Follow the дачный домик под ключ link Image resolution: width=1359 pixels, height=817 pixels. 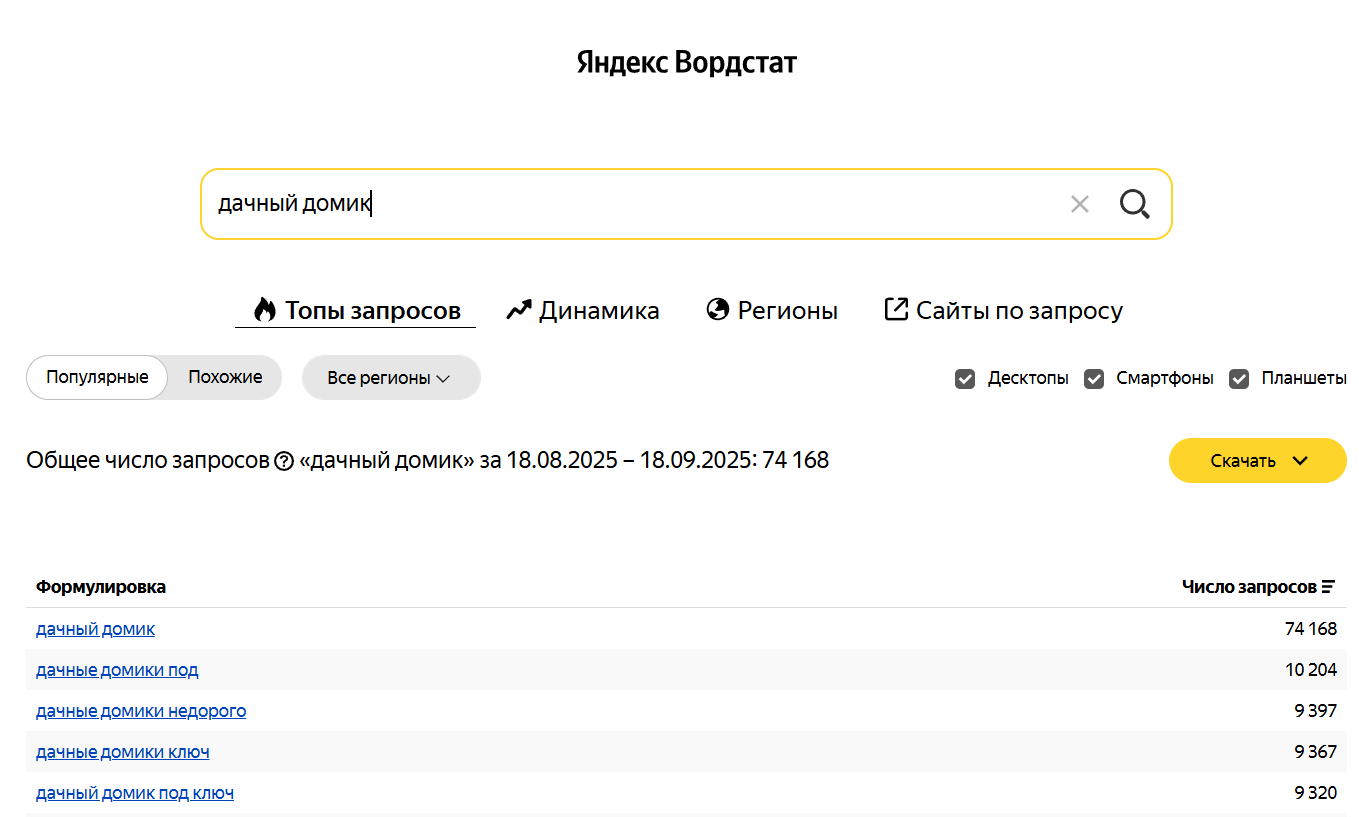coord(135,793)
